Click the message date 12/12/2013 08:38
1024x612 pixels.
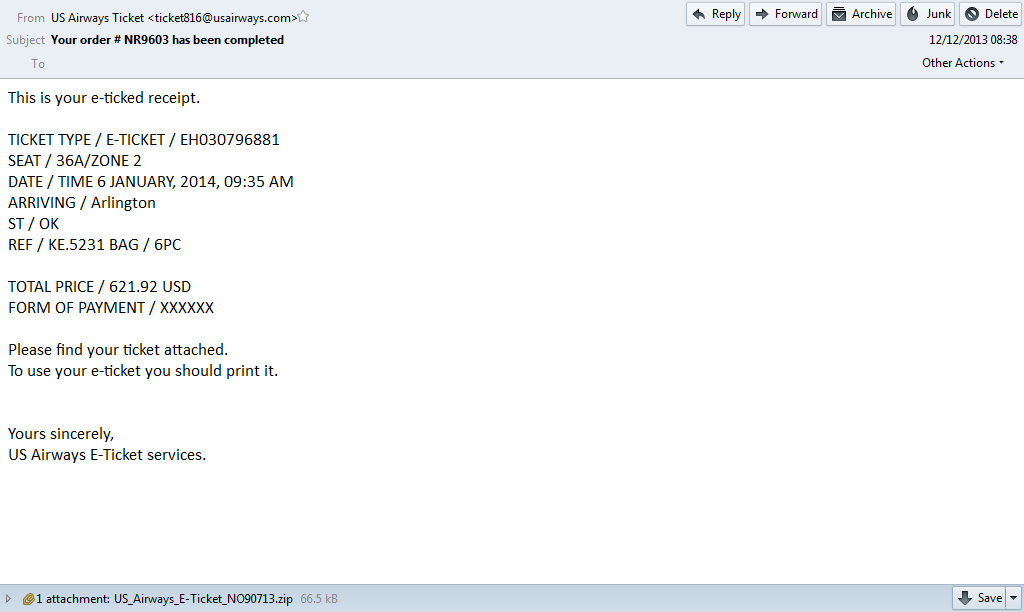click(x=972, y=40)
